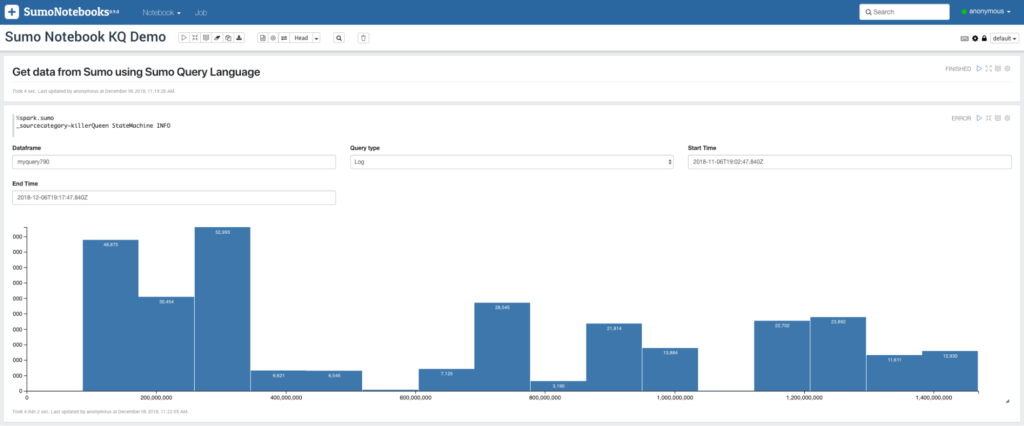
Task: Open settings gear of FINISHED paragraph
Action: click(x=1007, y=69)
